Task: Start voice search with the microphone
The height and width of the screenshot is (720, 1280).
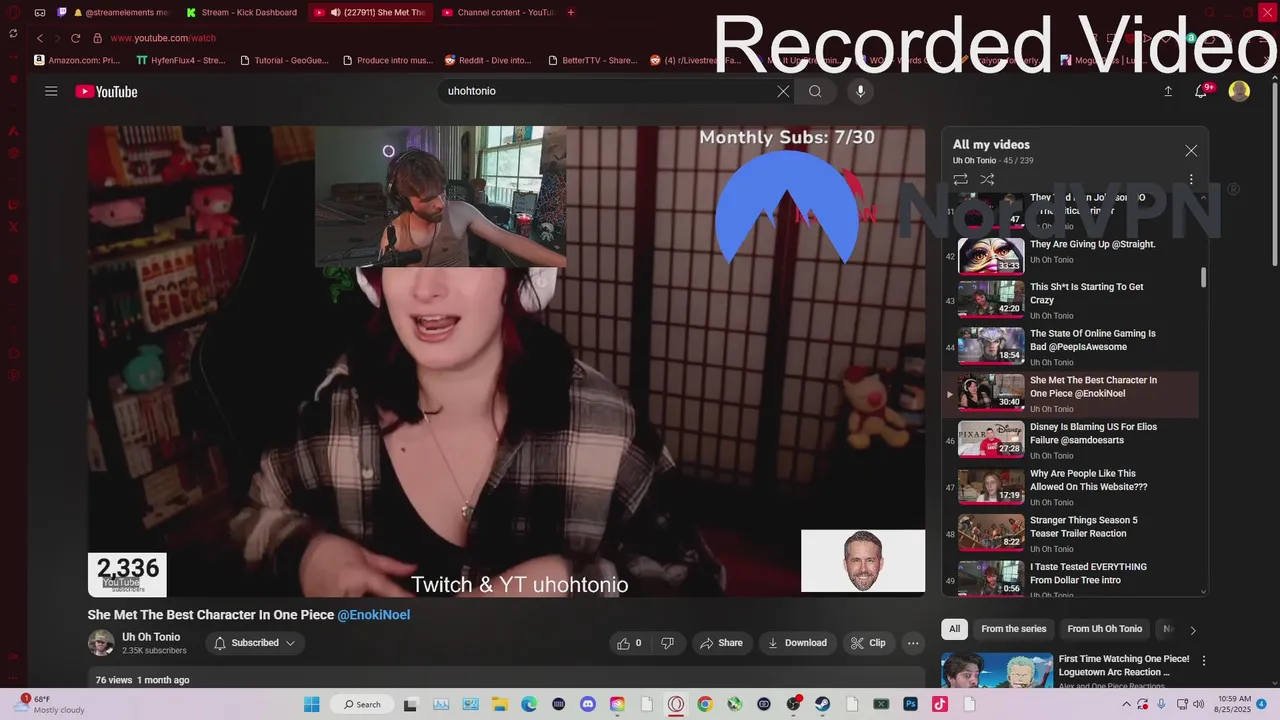Action: pyautogui.click(x=860, y=91)
